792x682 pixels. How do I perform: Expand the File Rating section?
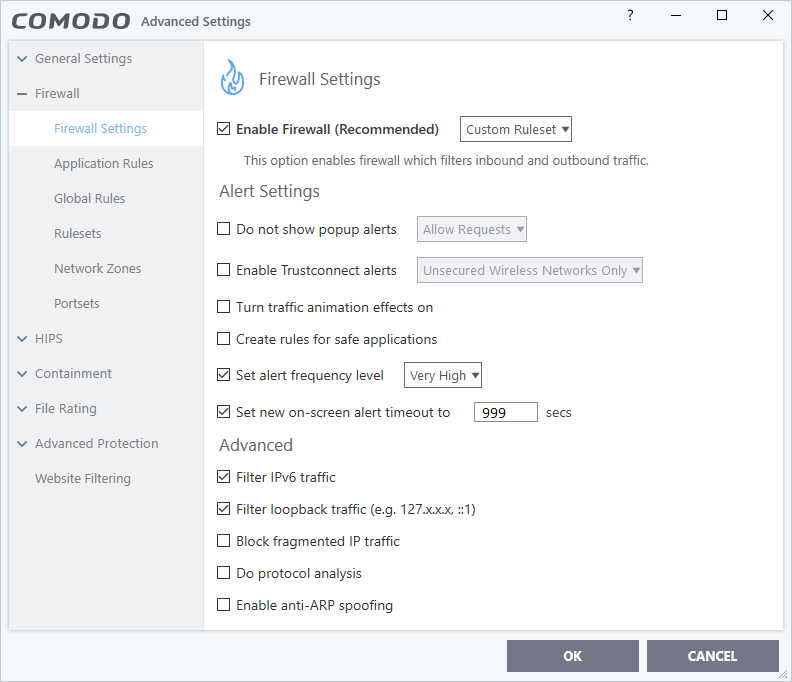[x=66, y=408]
